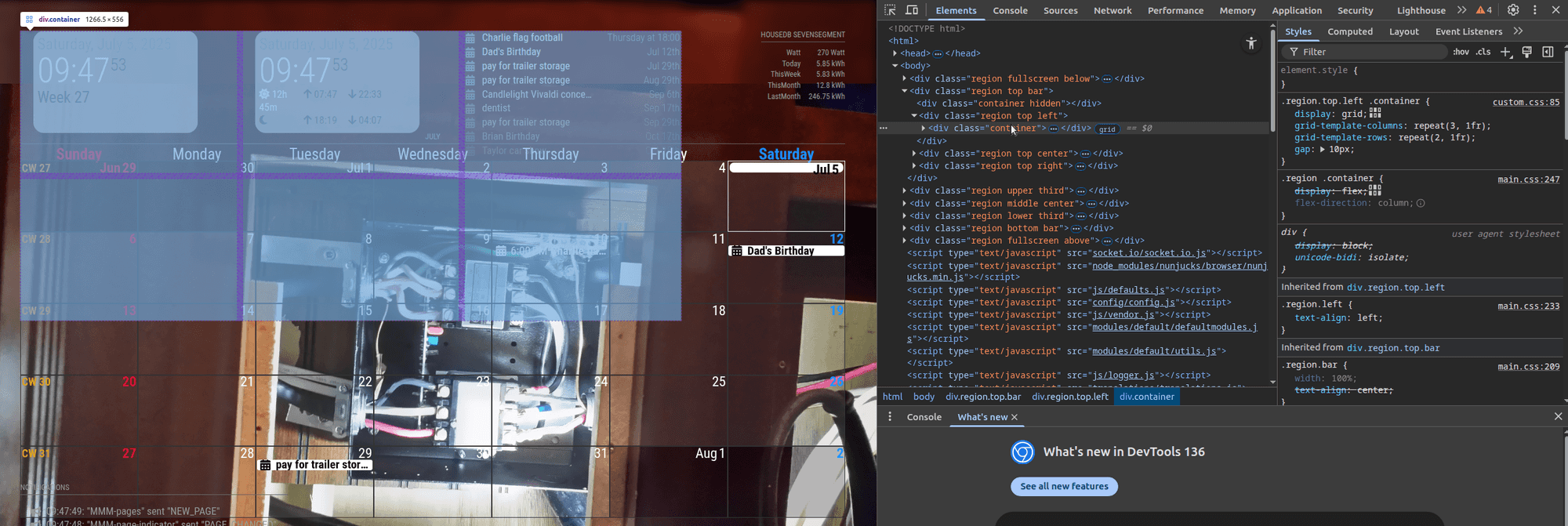Collapse the region top bar div
The image size is (1568, 526).
905,91
